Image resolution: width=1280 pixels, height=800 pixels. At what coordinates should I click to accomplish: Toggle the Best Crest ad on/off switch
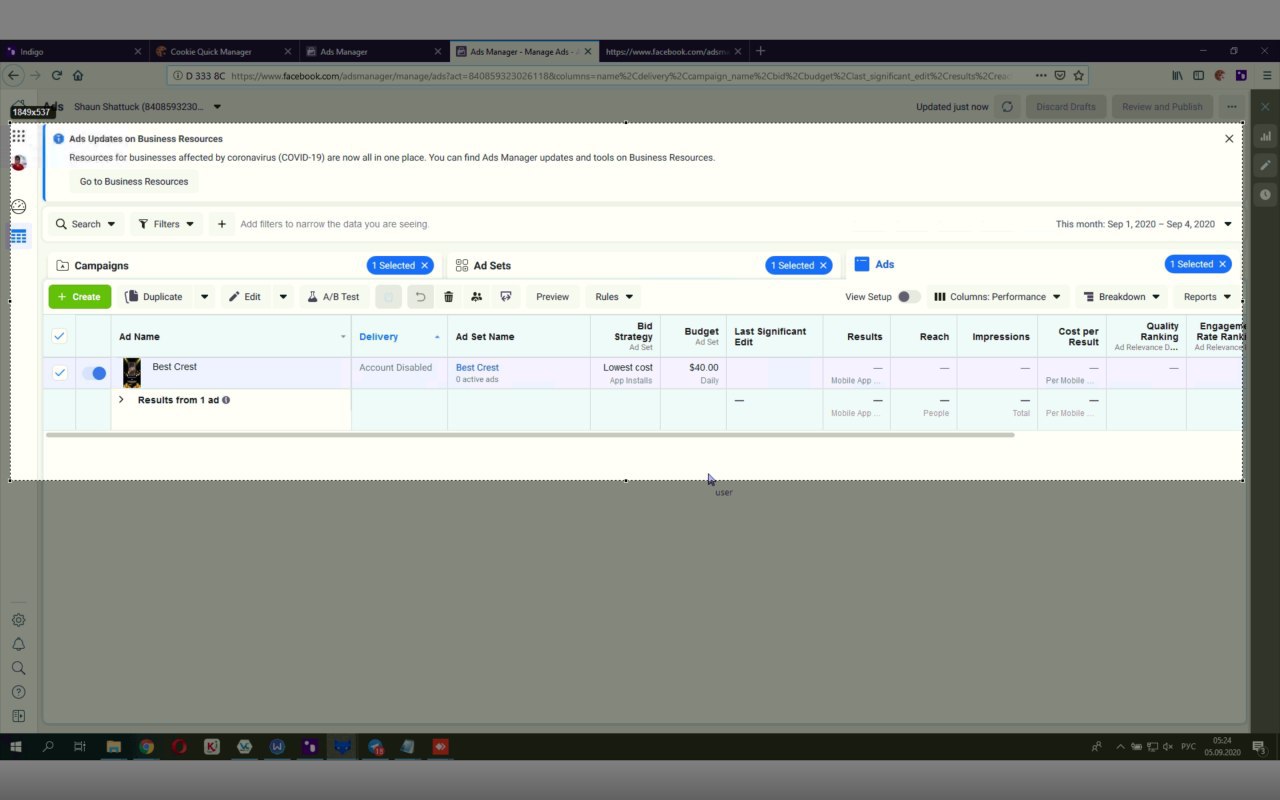click(95, 373)
